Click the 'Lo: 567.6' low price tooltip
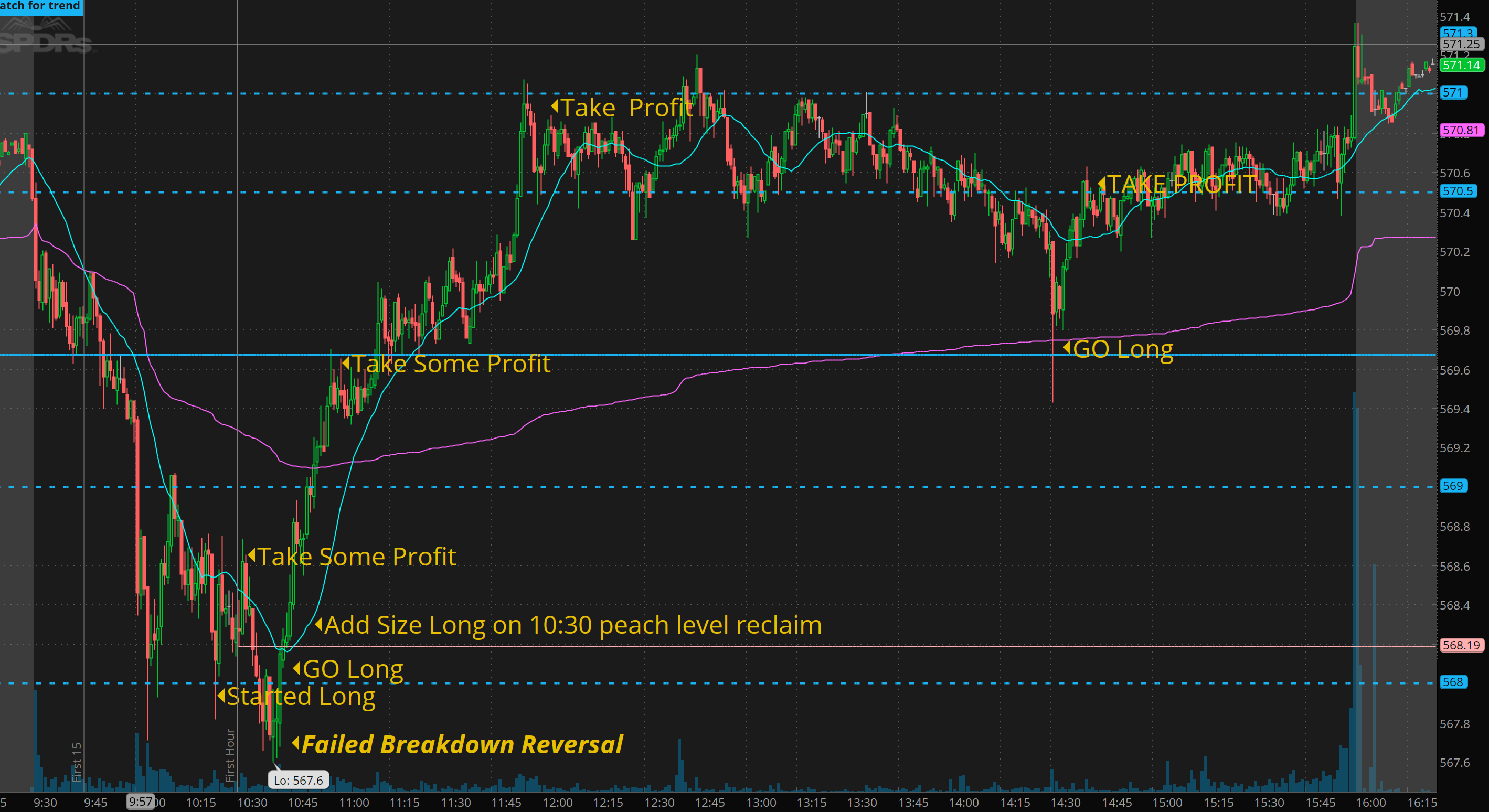 298,780
